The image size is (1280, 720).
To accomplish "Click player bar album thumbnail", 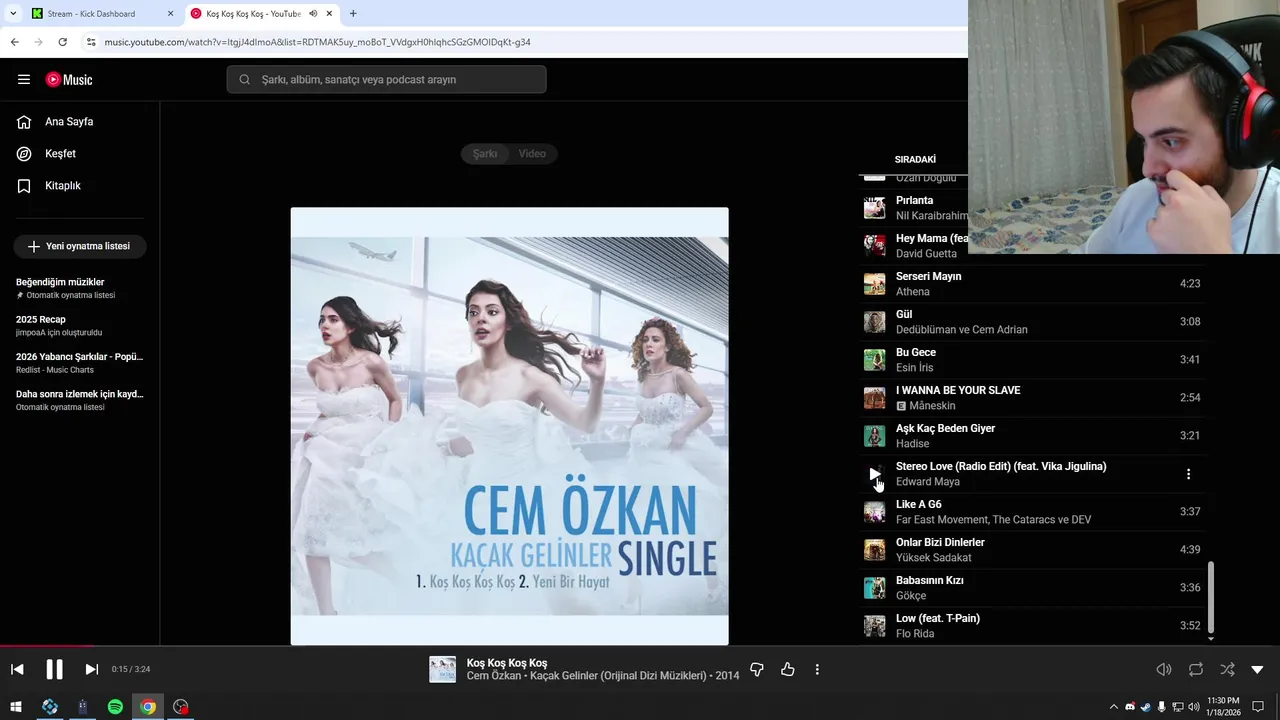I will tap(442, 669).
